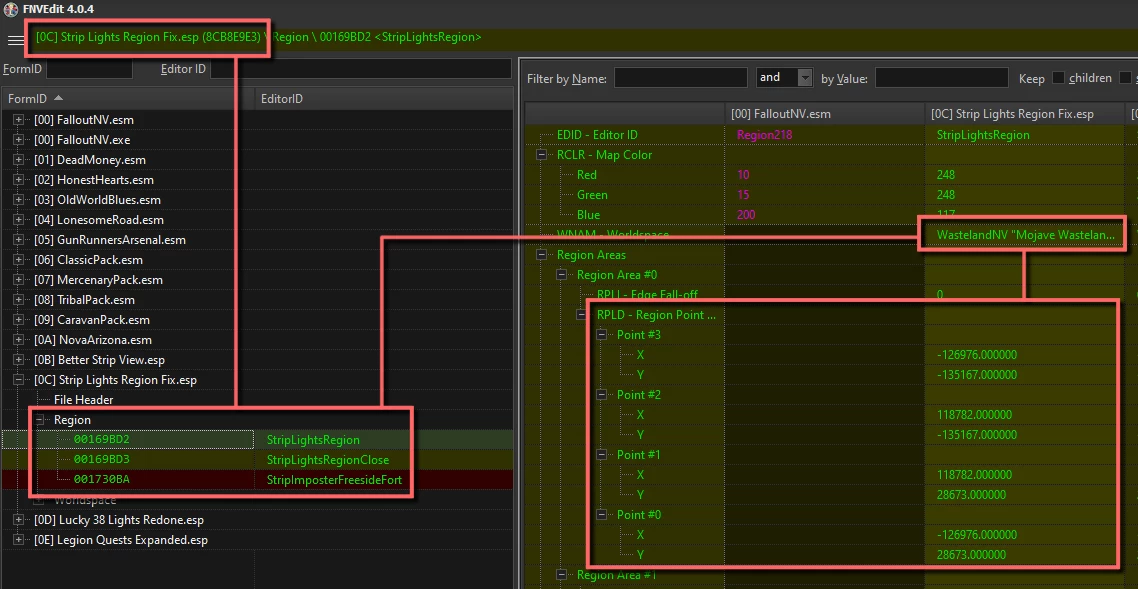Image resolution: width=1138 pixels, height=589 pixels.
Task: Sort the tree by FormID column header
Action: 128,99
